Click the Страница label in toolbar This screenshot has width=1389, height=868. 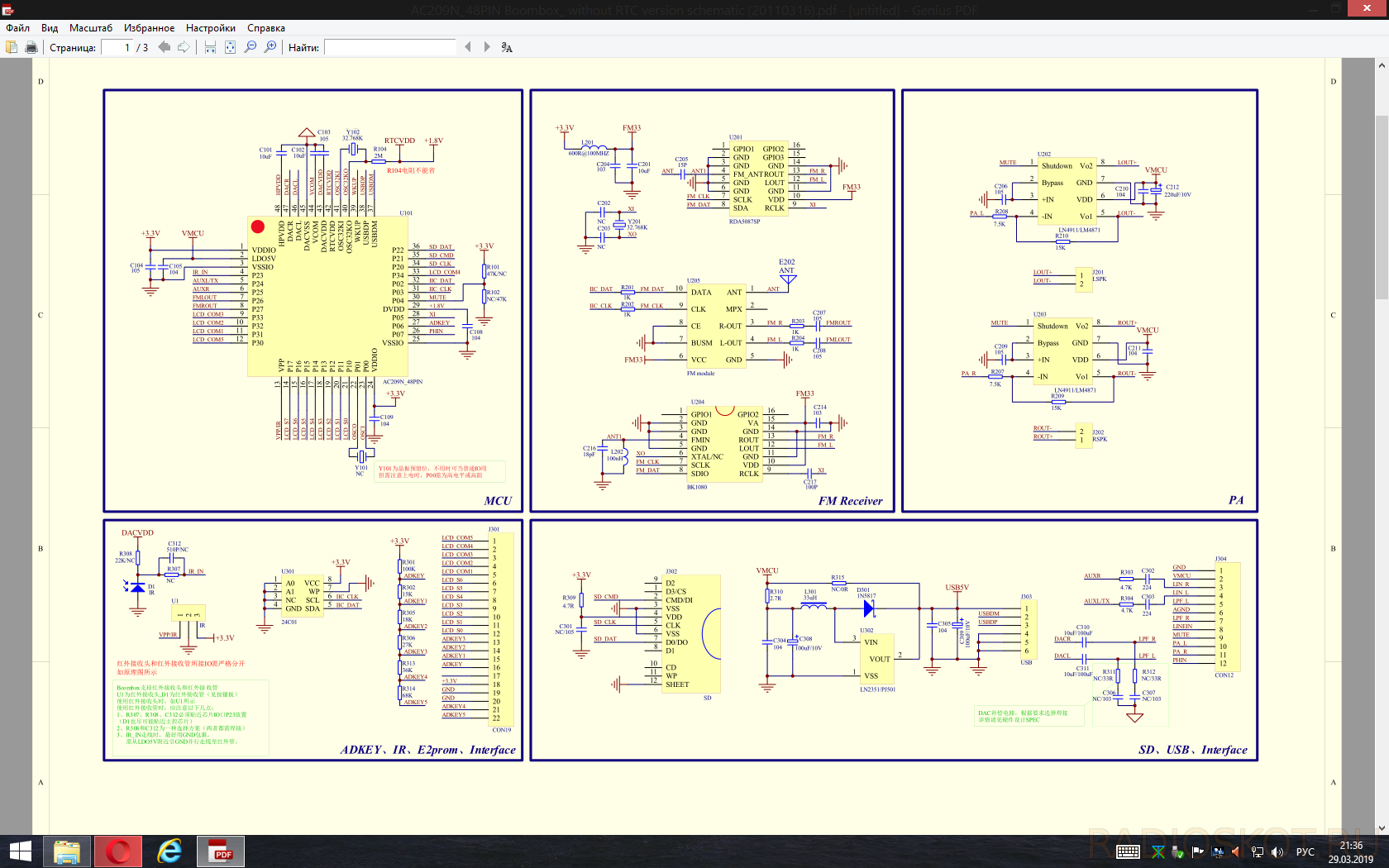tap(73, 48)
